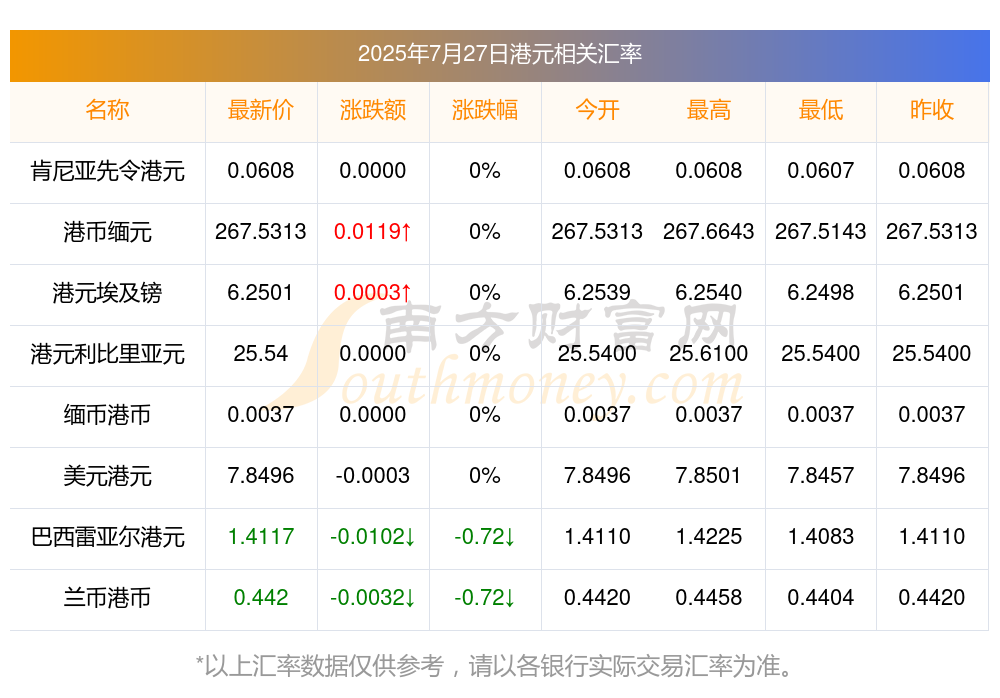Click the green 1.4117 latest price

click(x=261, y=537)
